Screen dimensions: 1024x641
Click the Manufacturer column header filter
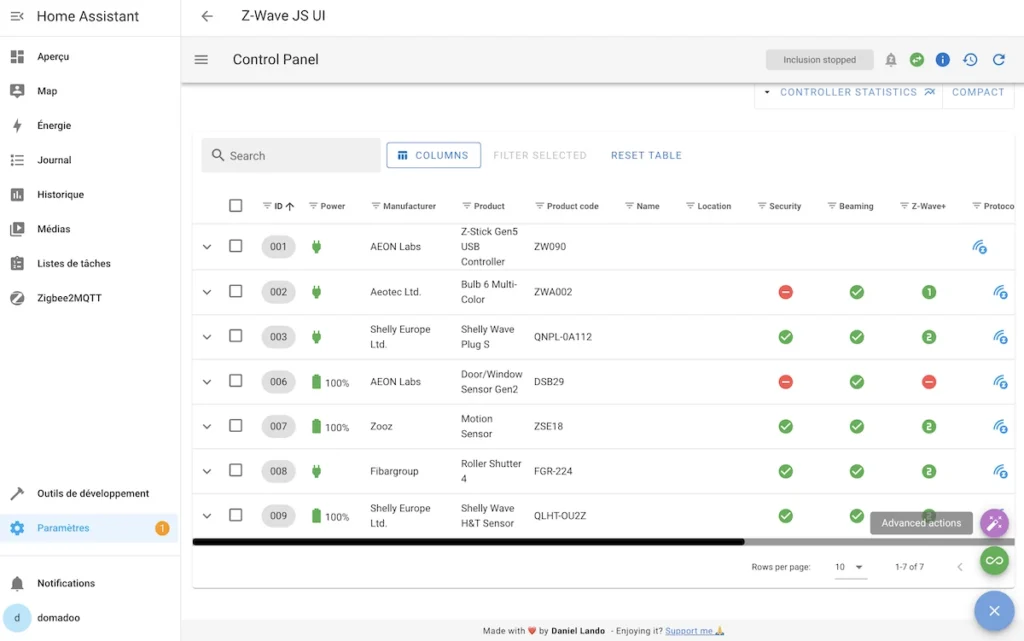[376, 206]
